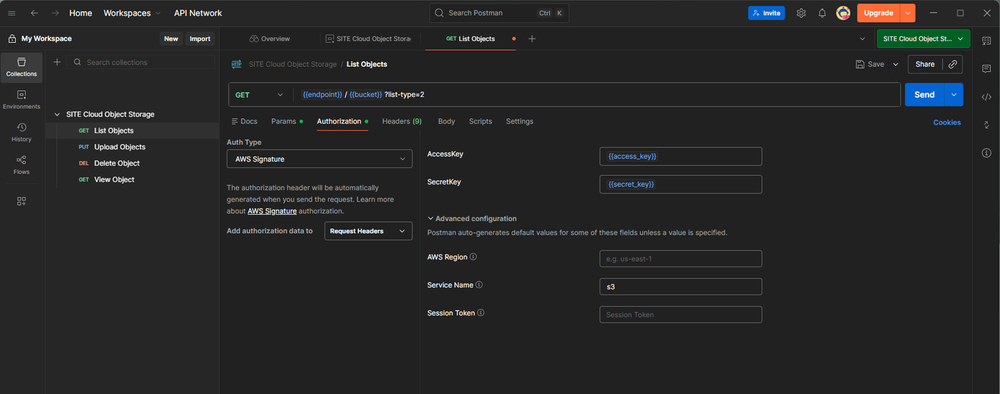Click the copy link icon
The width and height of the screenshot is (1000, 394).
click(x=953, y=64)
